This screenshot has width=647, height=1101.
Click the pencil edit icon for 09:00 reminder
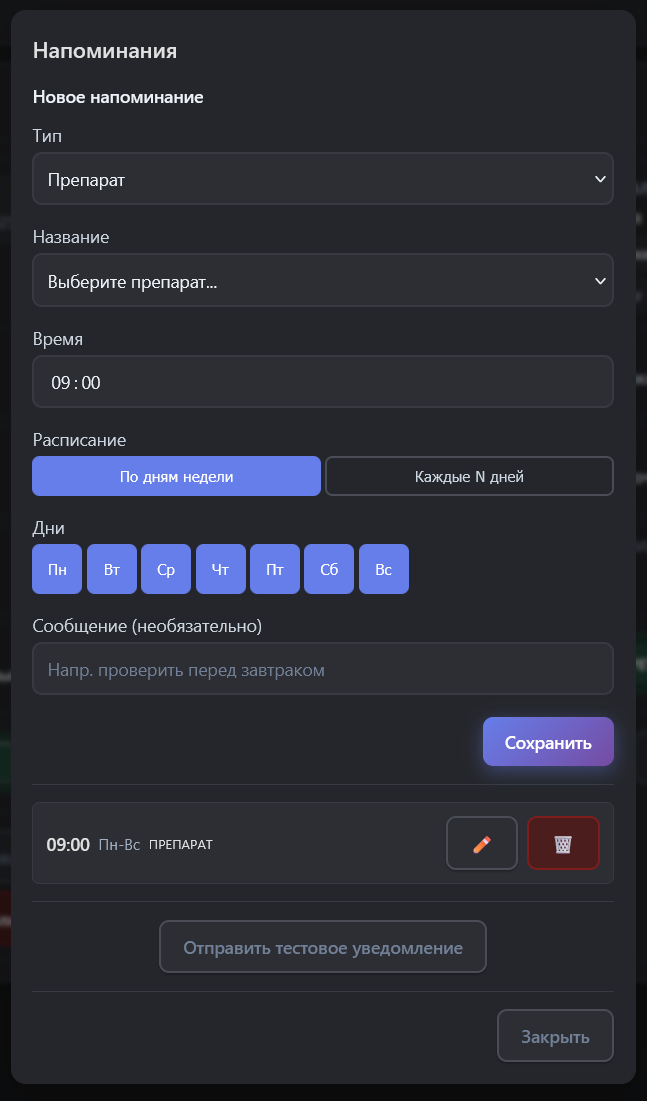click(x=482, y=843)
